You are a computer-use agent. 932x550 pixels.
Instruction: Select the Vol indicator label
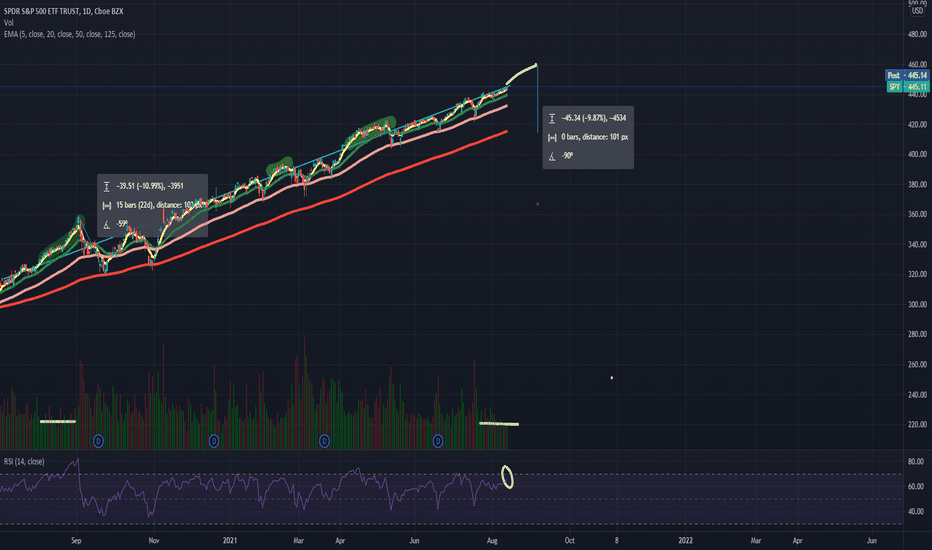click(8, 23)
